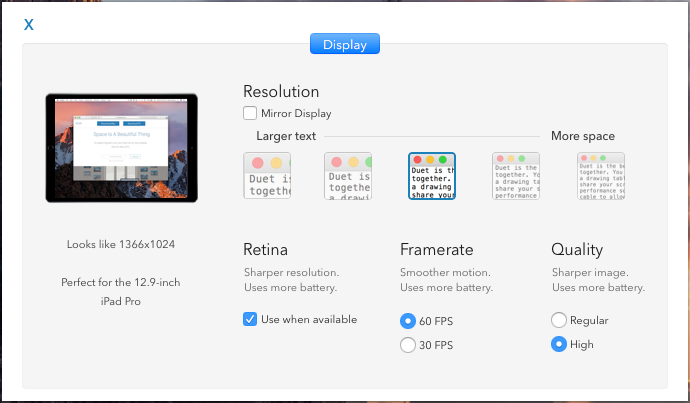Close the settings panel with the X
Screen dimensions: 690x403
click(x=29, y=24)
